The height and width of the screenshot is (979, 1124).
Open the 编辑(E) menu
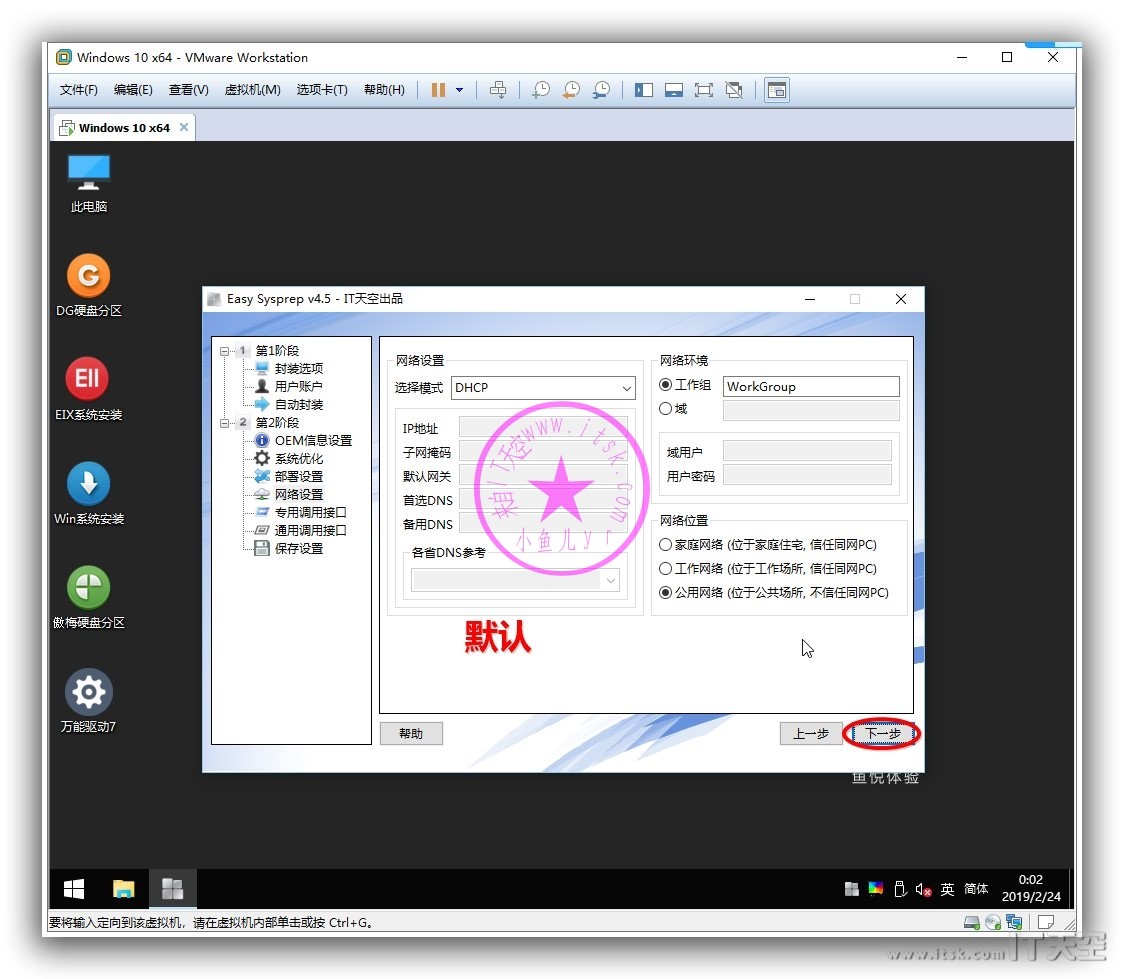coord(133,90)
